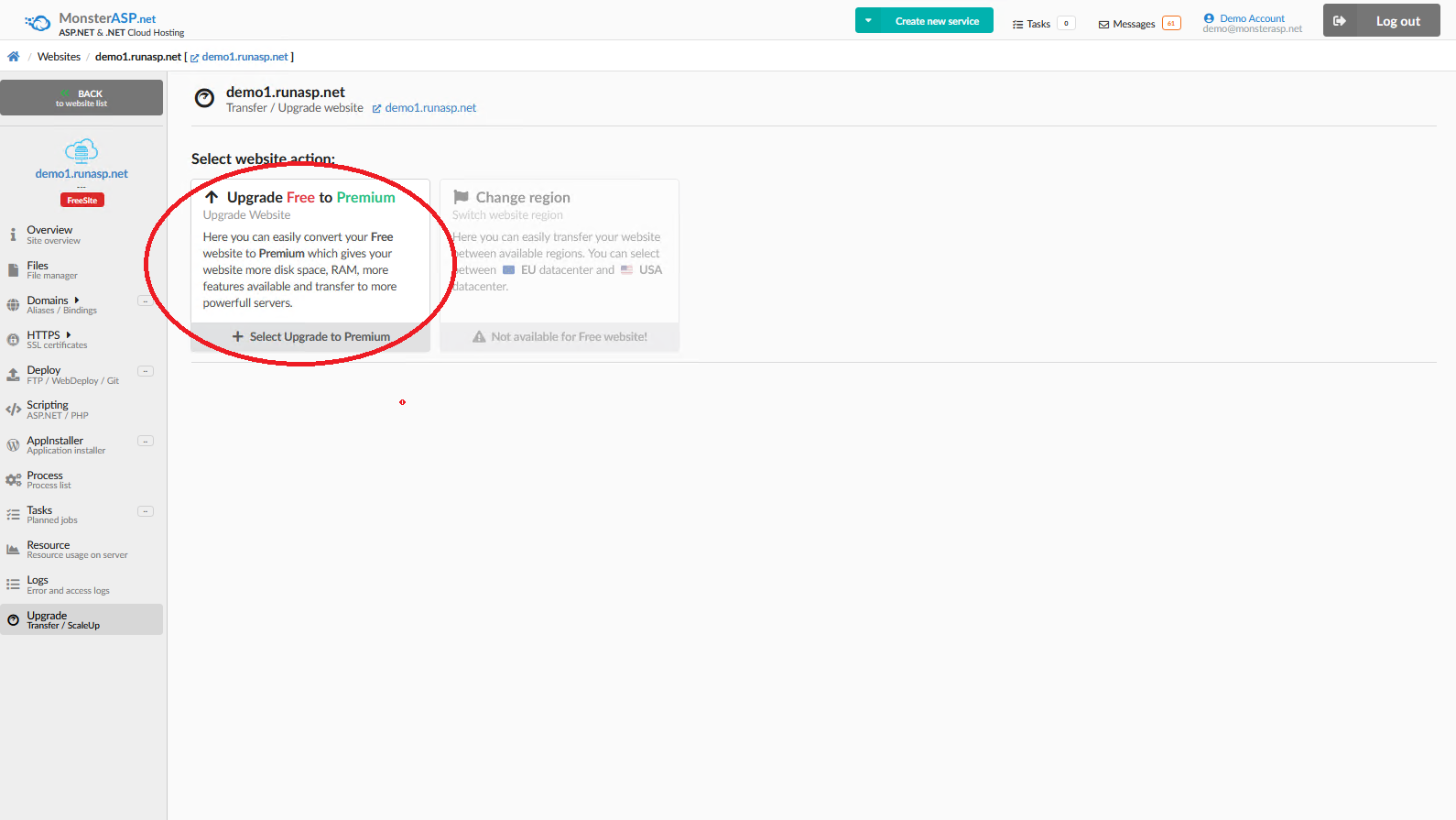
Task: Click the home icon in the breadcrumb
Action: coord(14,57)
